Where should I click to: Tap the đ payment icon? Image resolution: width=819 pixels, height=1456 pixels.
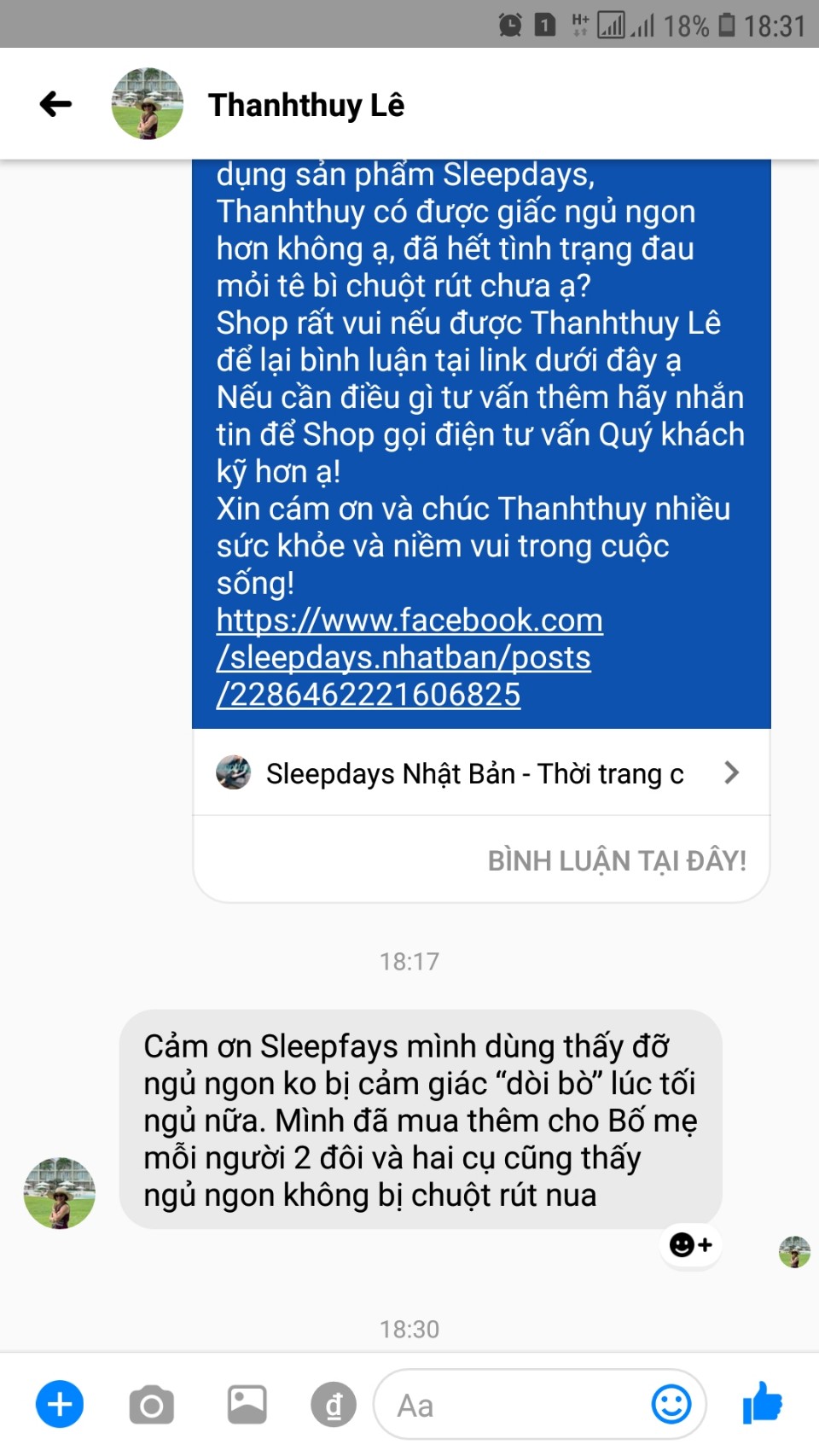[334, 1405]
